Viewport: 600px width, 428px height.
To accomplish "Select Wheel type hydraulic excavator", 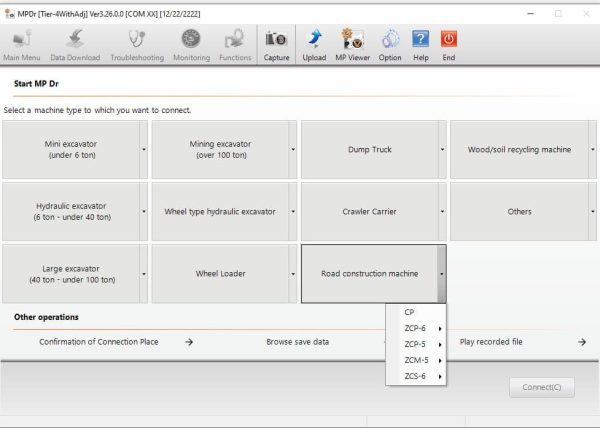I will (x=220, y=212).
